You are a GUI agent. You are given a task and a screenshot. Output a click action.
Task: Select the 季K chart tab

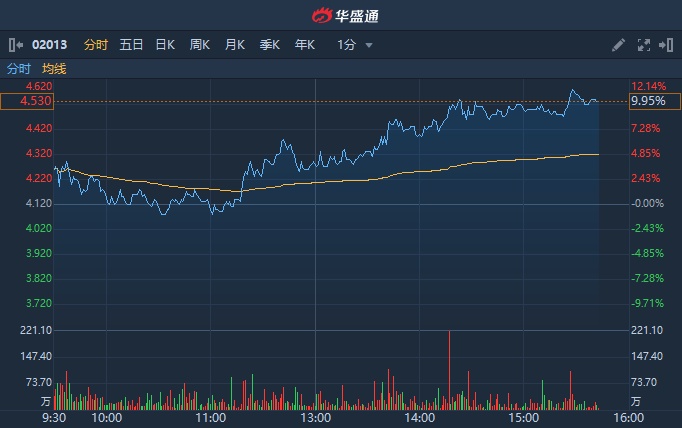[270, 45]
